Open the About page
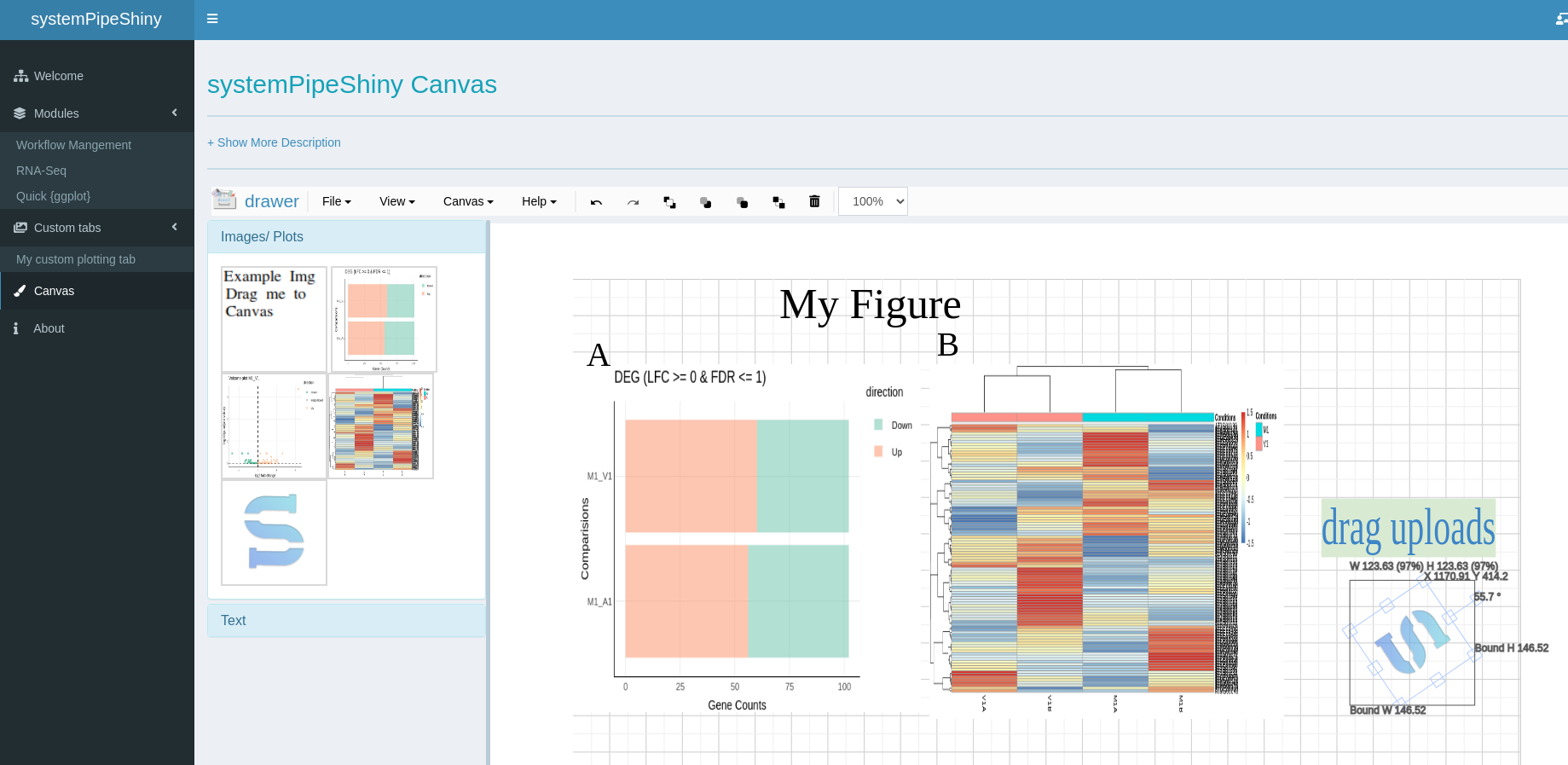This screenshot has width=1568, height=765. [x=97, y=328]
